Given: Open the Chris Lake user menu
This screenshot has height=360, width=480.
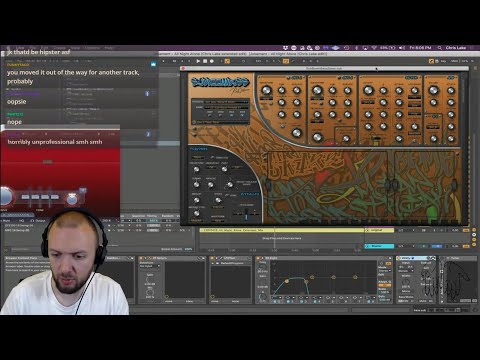Looking at the screenshot, I should click(x=456, y=48).
